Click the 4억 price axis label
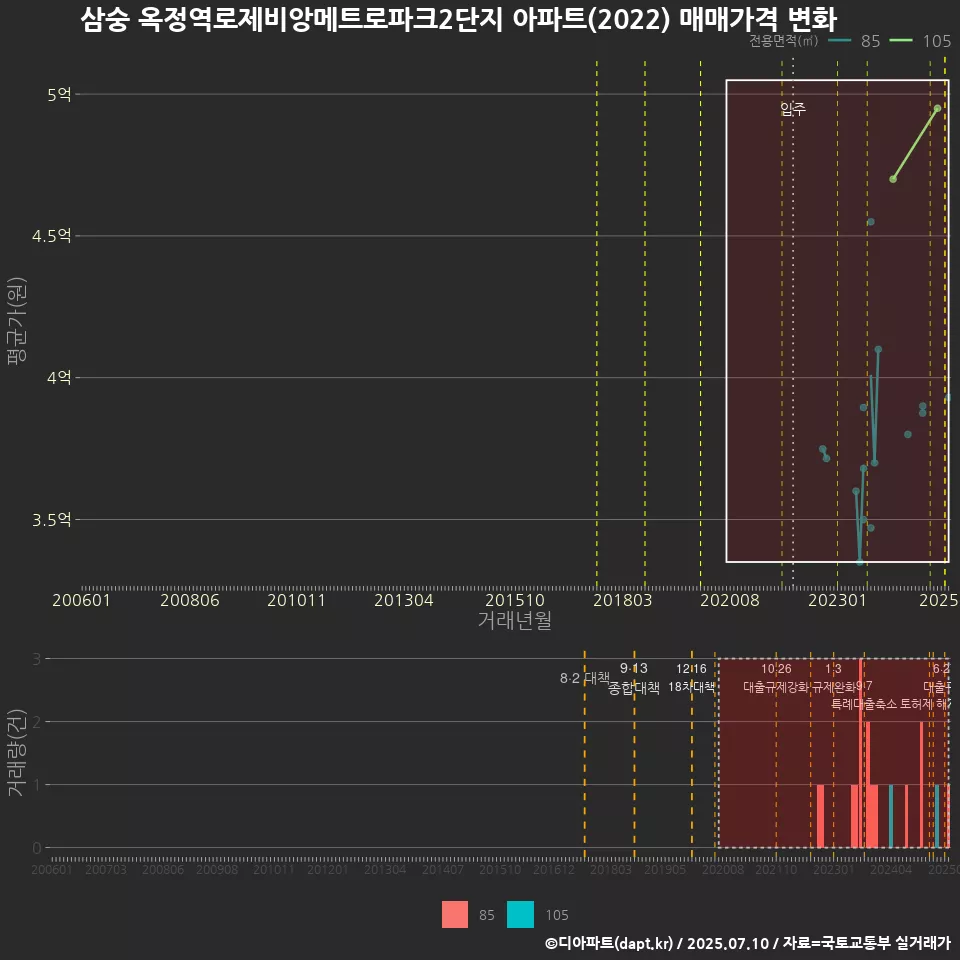 [x=59, y=378]
